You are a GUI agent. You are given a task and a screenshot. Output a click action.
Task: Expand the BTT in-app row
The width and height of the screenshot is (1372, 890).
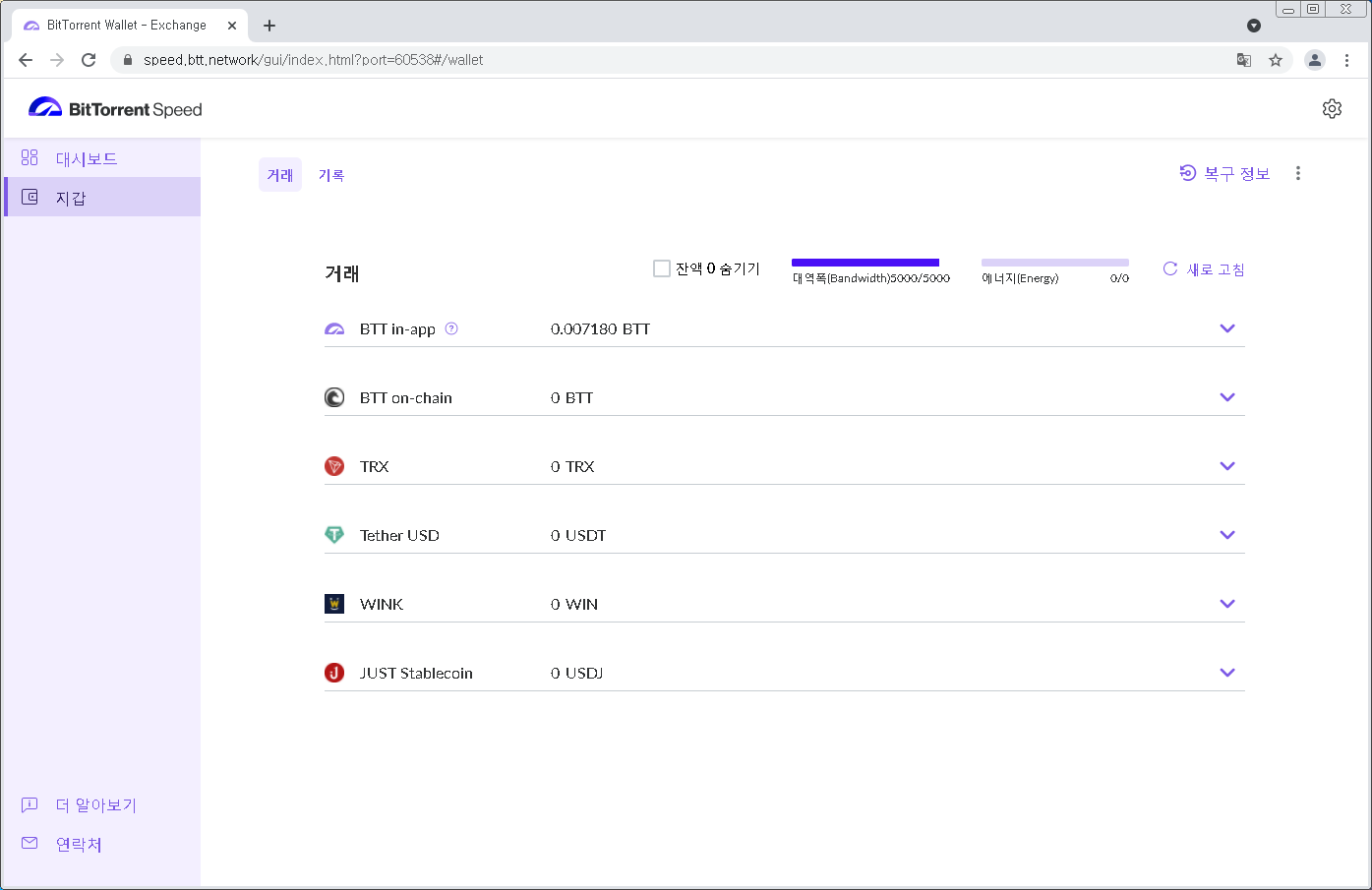(1227, 328)
